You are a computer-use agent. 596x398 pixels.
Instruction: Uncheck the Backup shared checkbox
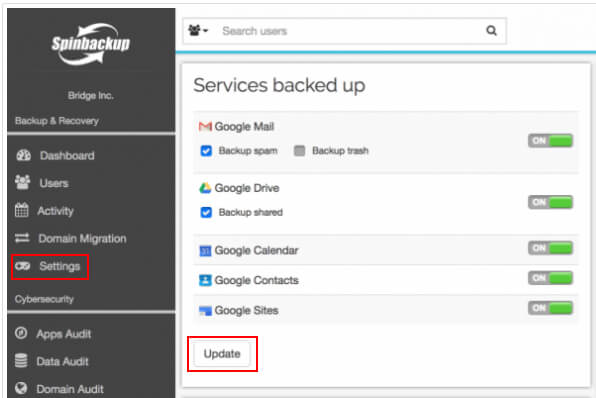[x=206, y=212]
